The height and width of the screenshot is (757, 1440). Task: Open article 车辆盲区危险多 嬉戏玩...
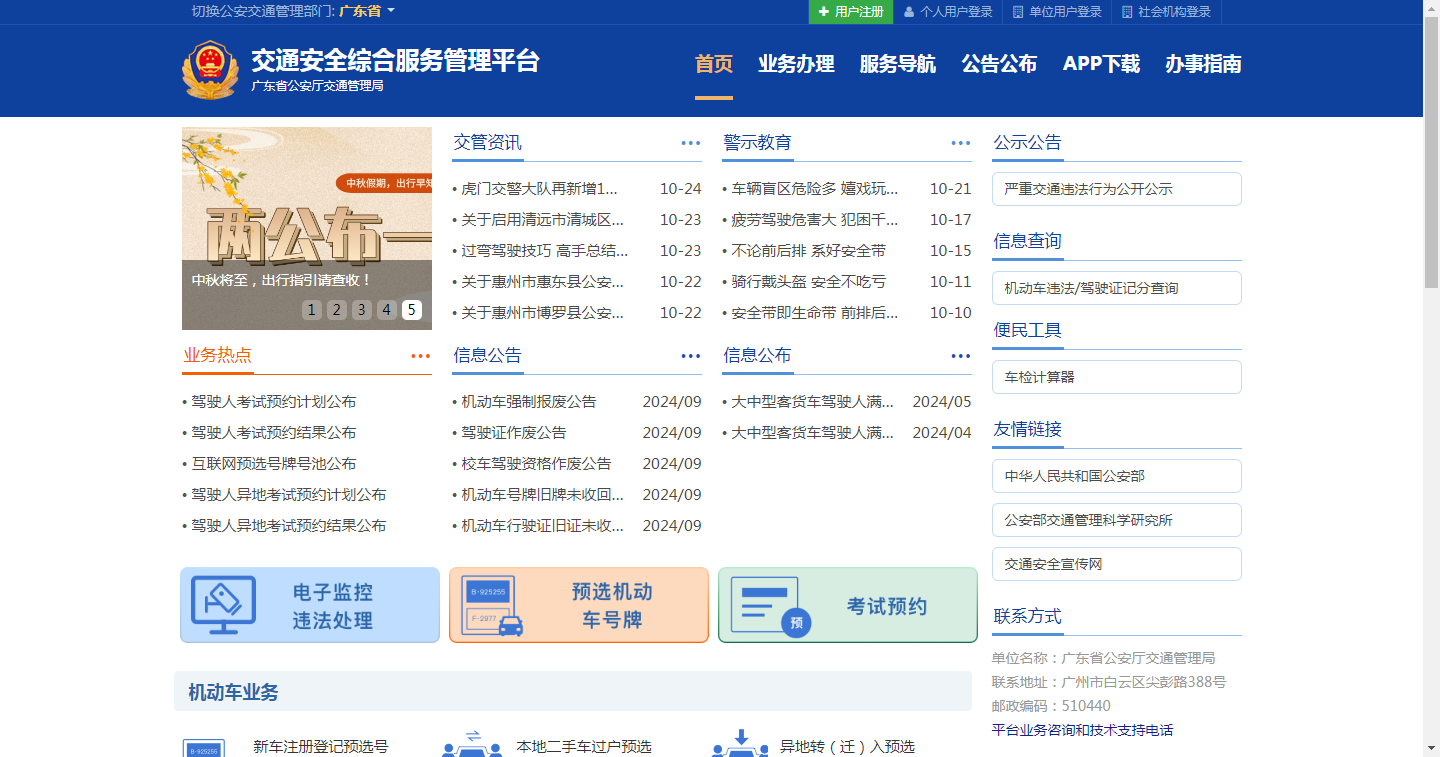click(x=815, y=189)
